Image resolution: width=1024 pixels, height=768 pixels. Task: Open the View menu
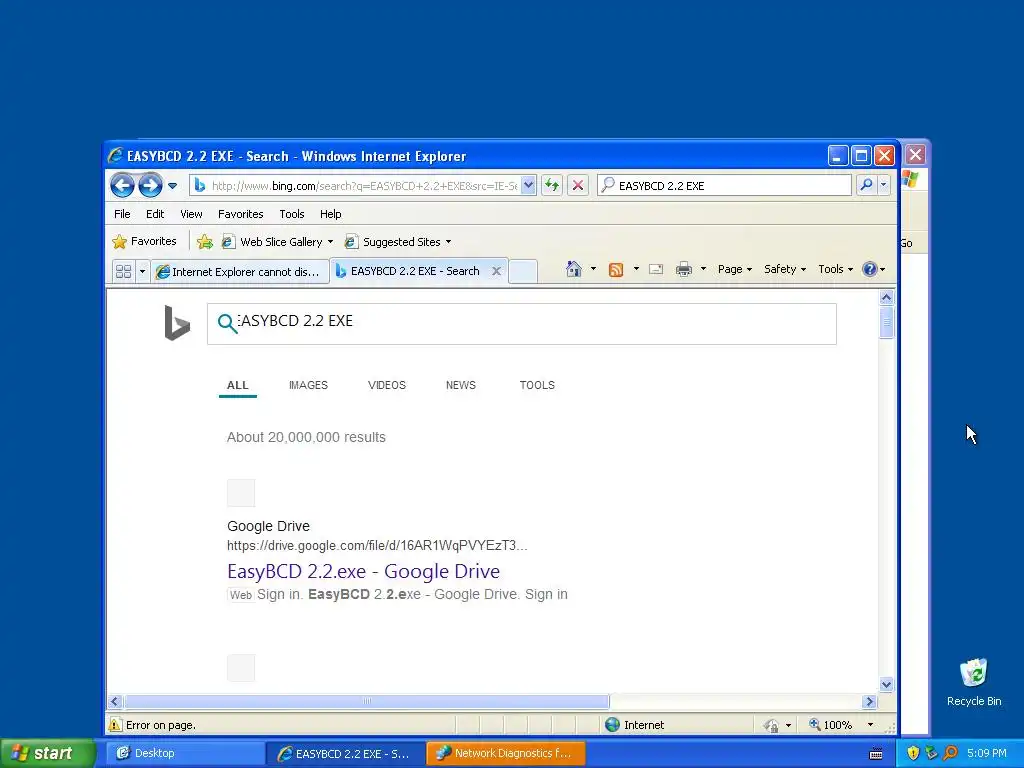(x=191, y=214)
